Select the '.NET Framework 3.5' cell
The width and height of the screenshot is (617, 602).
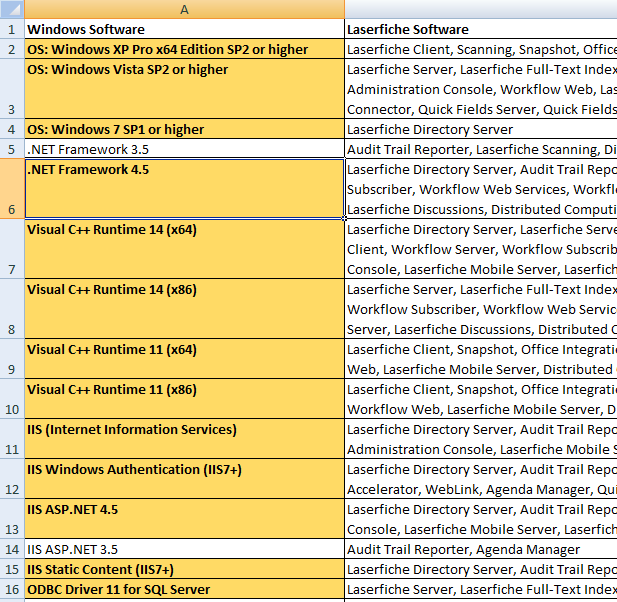tap(185, 149)
